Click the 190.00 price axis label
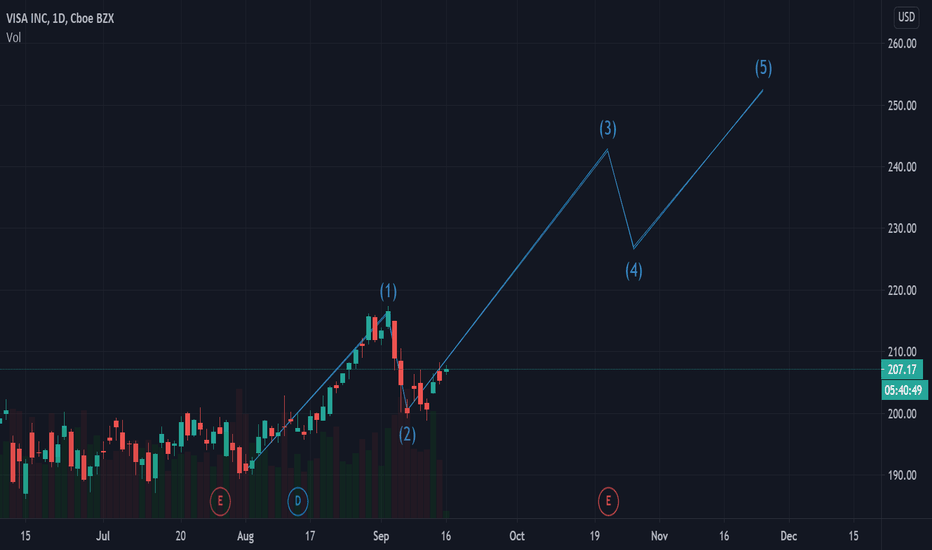The width and height of the screenshot is (932, 550). point(902,475)
